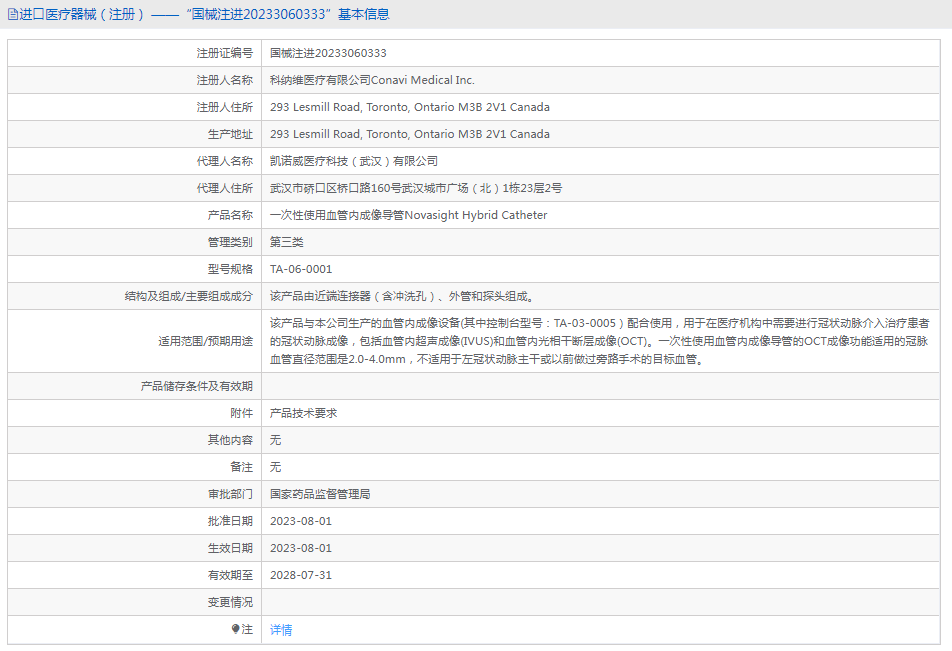Click the 产品储存条件及有效期 label
The width and height of the screenshot is (952, 651).
click(197, 386)
